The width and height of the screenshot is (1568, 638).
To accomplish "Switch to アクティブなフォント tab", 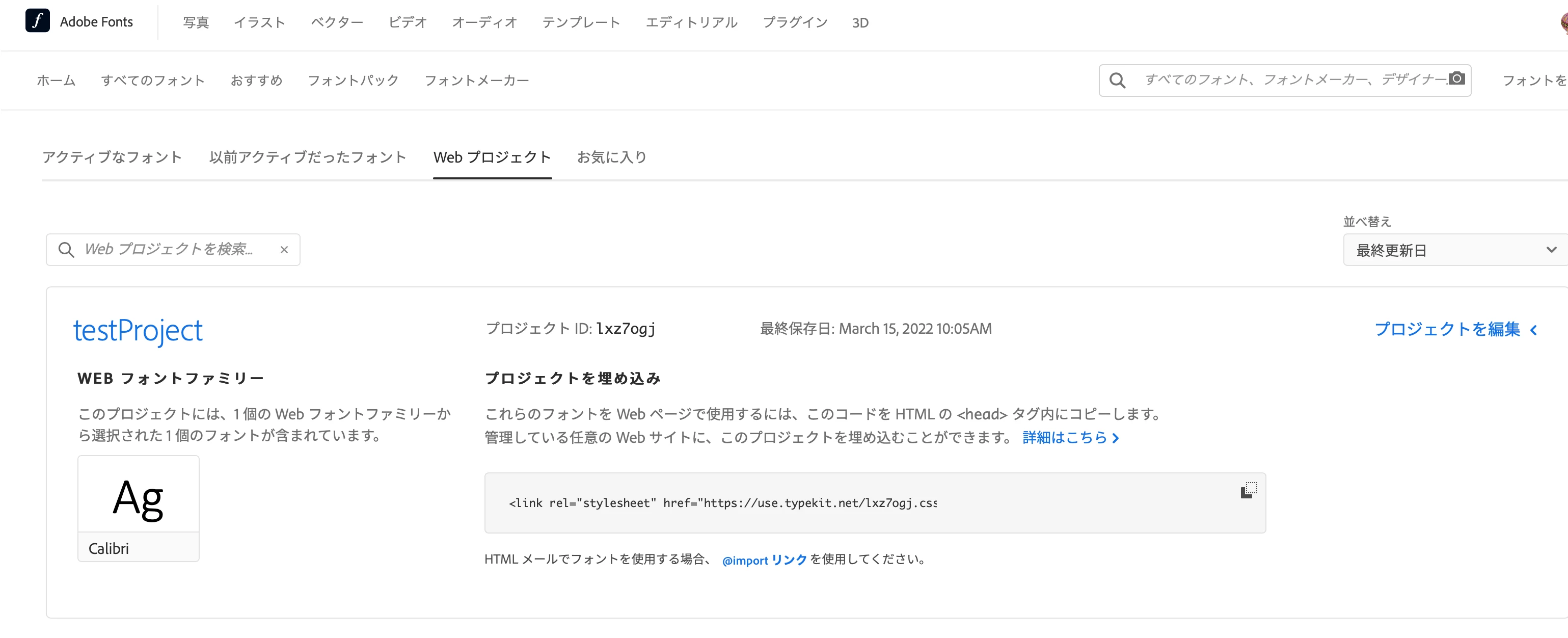I will [x=112, y=157].
